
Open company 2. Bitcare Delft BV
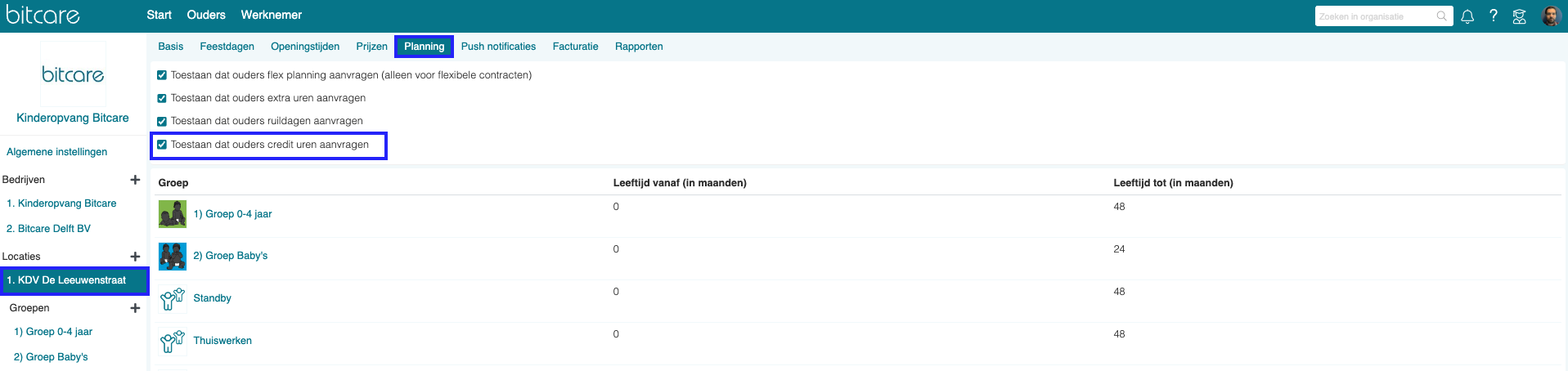48,229
